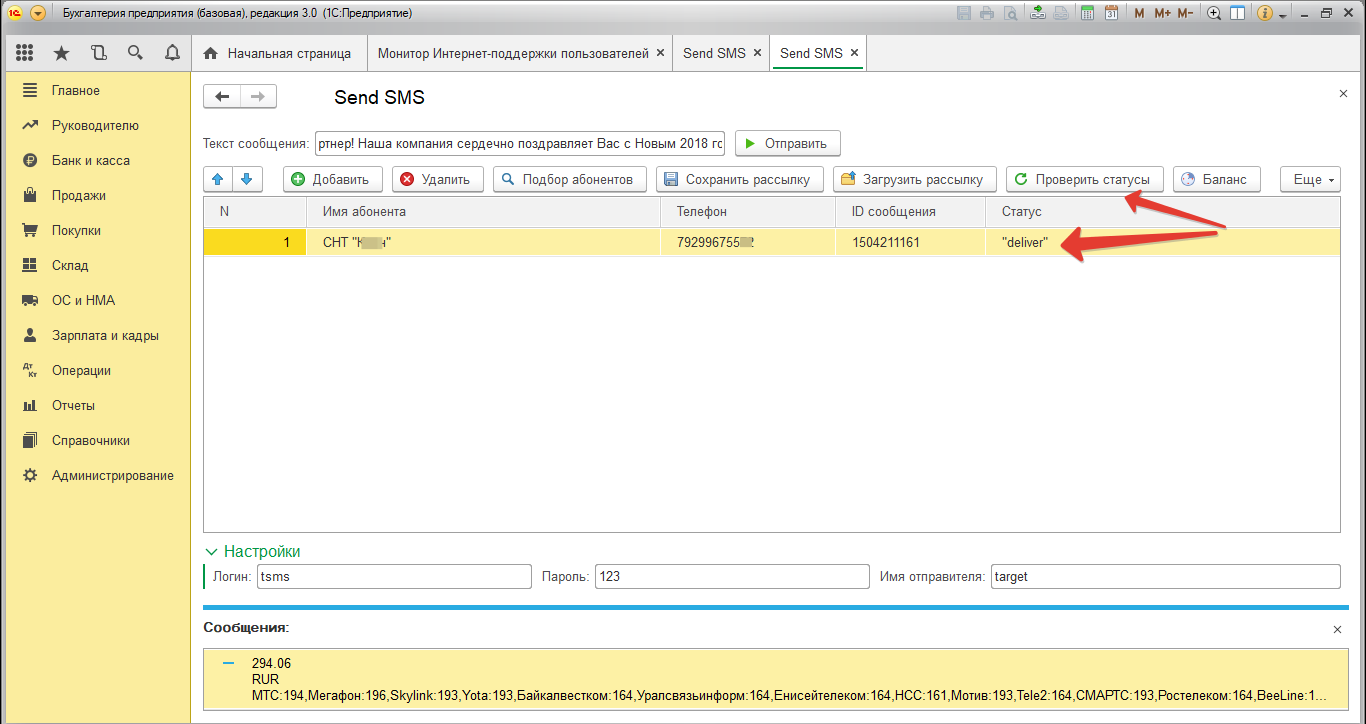Image resolution: width=1366 pixels, height=724 pixels.
Task: Click the Save (floppy) icon in title bar
Action: click(x=964, y=13)
